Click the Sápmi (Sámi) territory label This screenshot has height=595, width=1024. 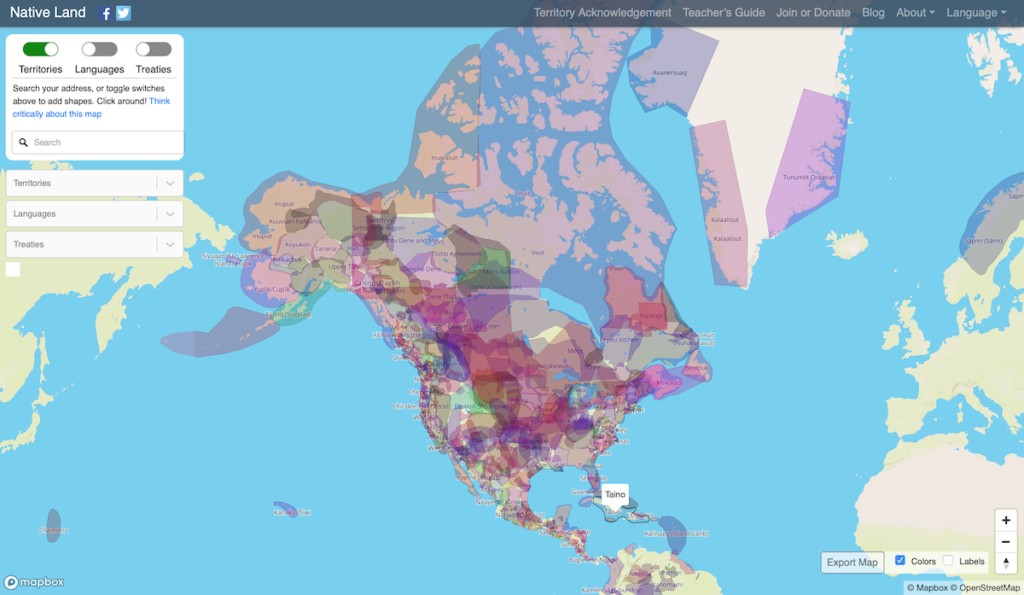pyautogui.click(x=984, y=241)
